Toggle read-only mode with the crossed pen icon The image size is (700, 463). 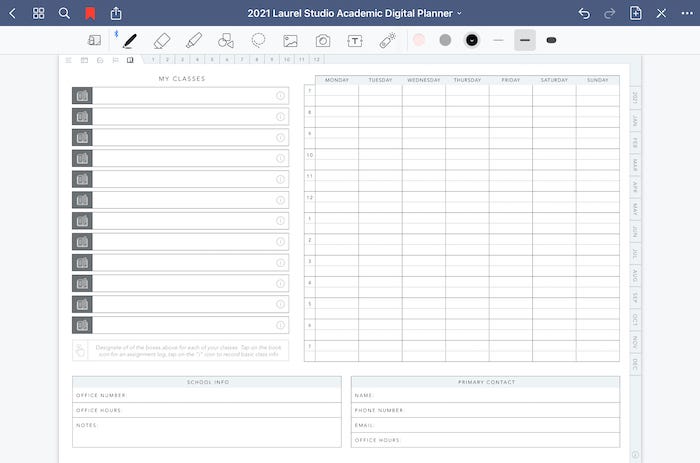pyautogui.click(x=661, y=13)
